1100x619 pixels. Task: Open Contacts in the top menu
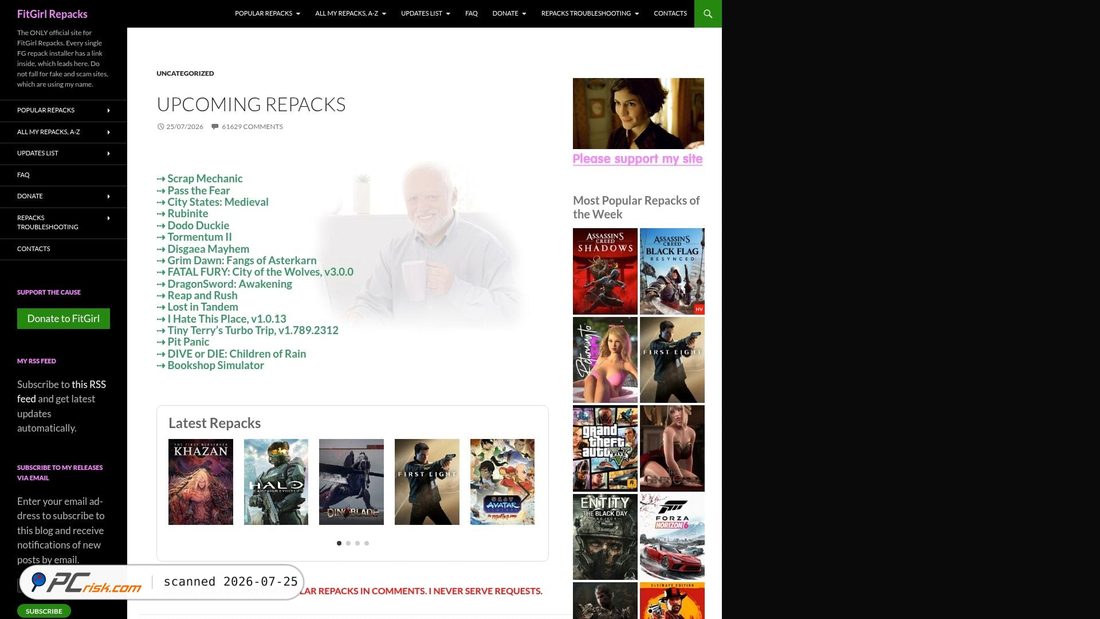(x=670, y=13)
